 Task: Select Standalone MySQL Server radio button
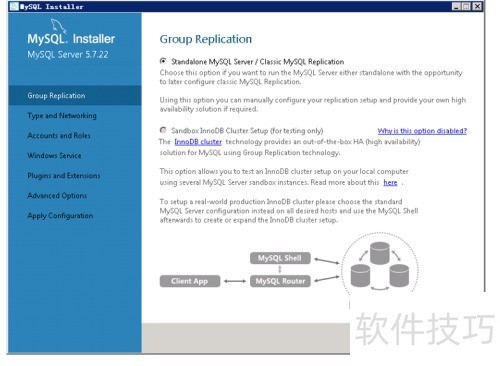(163, 61)
